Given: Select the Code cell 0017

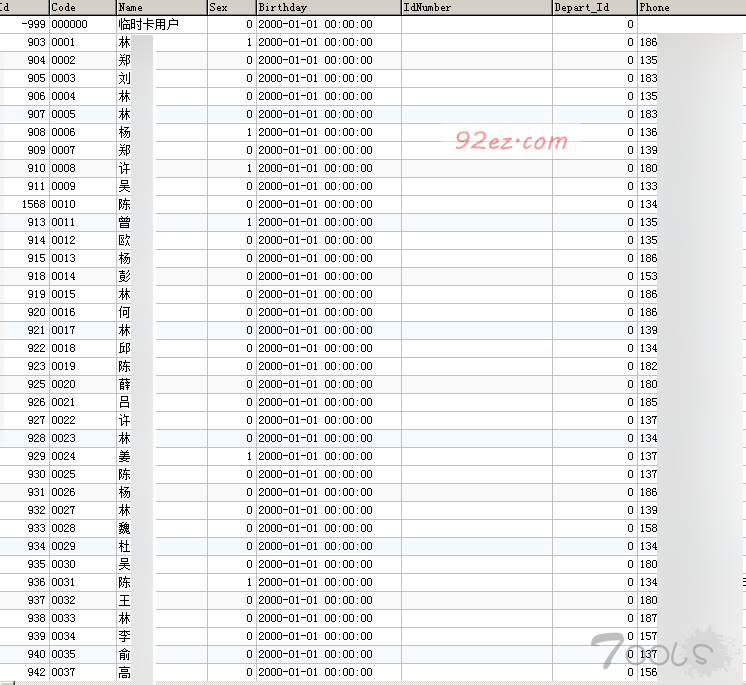Looking at the screenshot, I should pyautogui.click(x=83, y=330).
